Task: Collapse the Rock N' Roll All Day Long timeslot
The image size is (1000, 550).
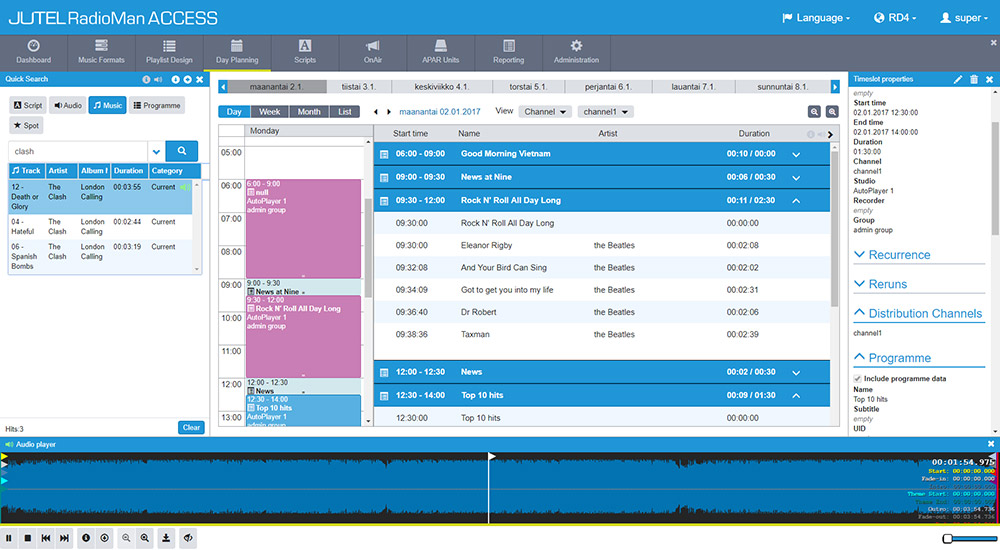Action: [796, 200]
